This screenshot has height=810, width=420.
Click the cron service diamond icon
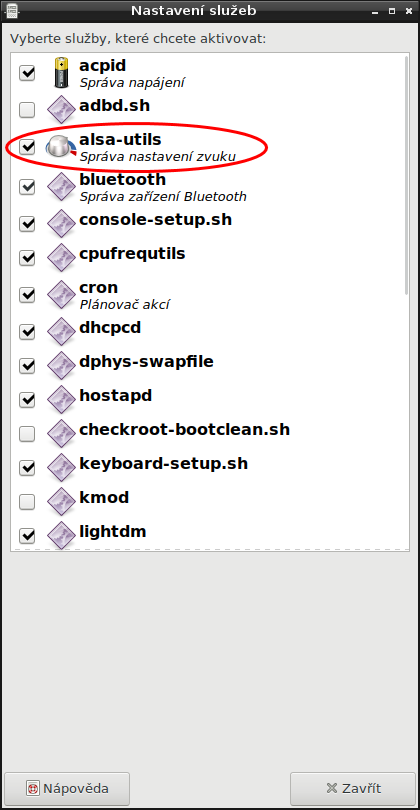pyautogui.click(x=61, y=295)
